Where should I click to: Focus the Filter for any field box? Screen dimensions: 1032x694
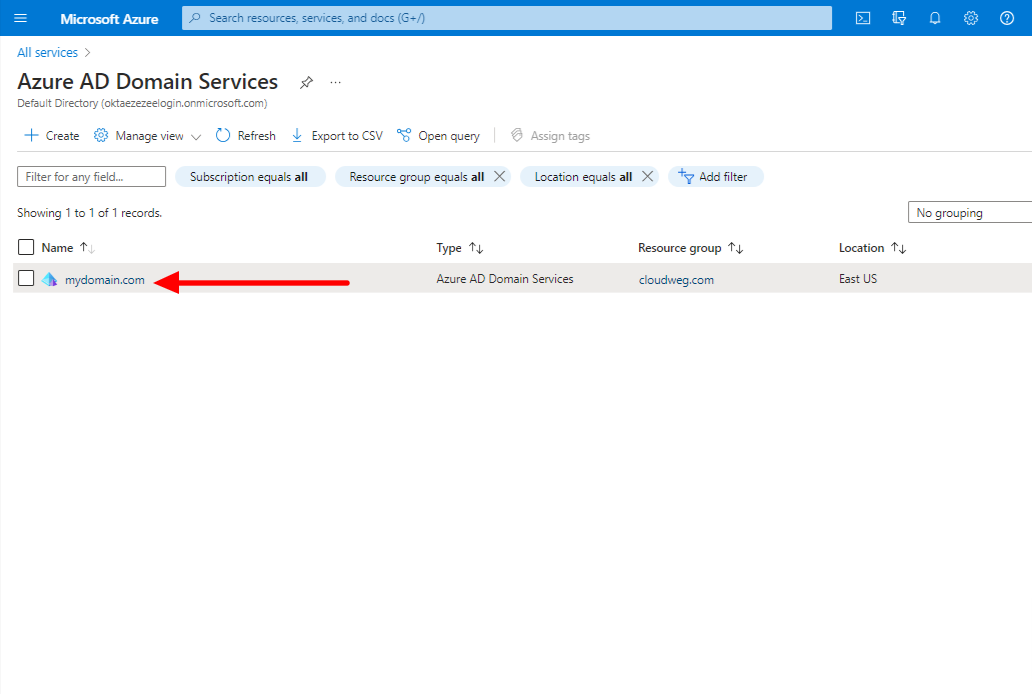tap(91, 176)
